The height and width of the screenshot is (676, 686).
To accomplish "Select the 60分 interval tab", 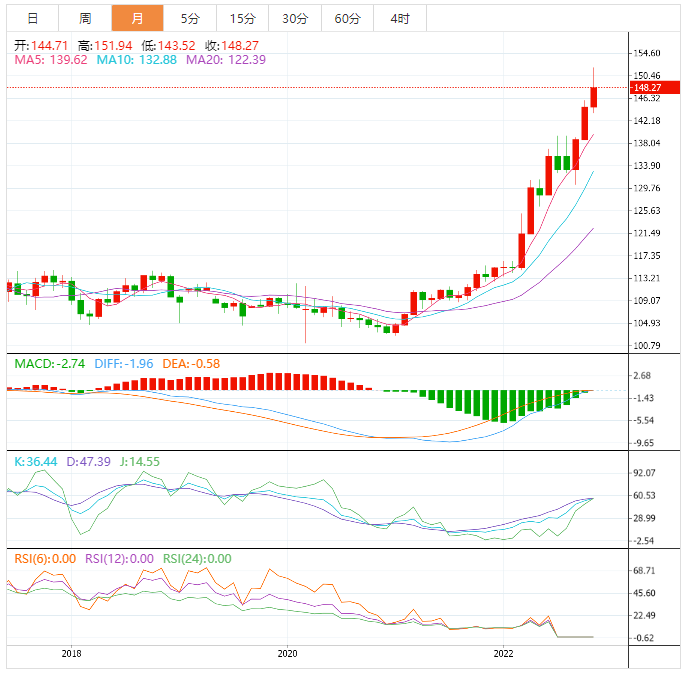I will tap(347, 18).
